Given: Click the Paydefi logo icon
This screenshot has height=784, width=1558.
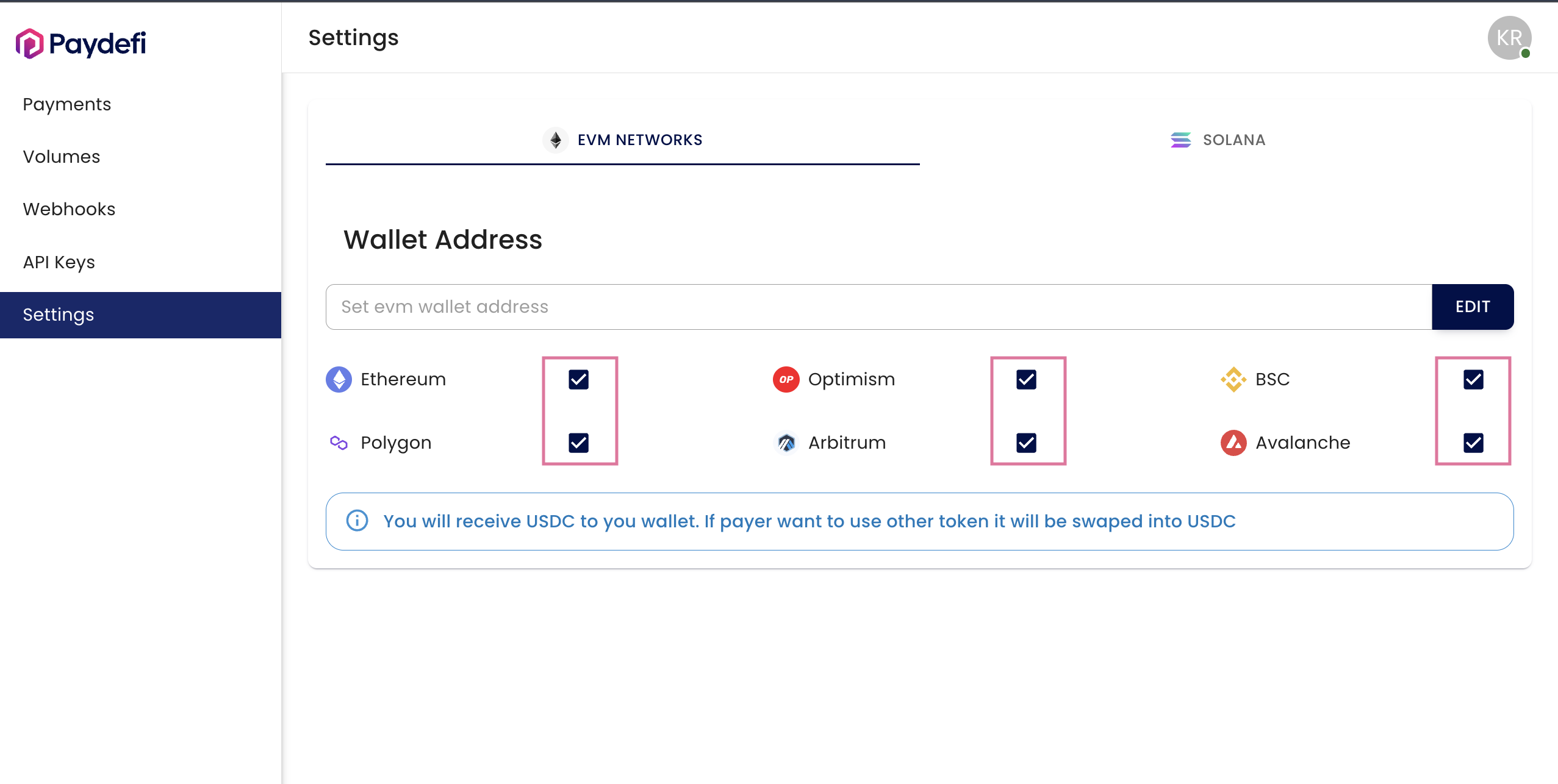Looking at the screenshot, I should [29, 43].
